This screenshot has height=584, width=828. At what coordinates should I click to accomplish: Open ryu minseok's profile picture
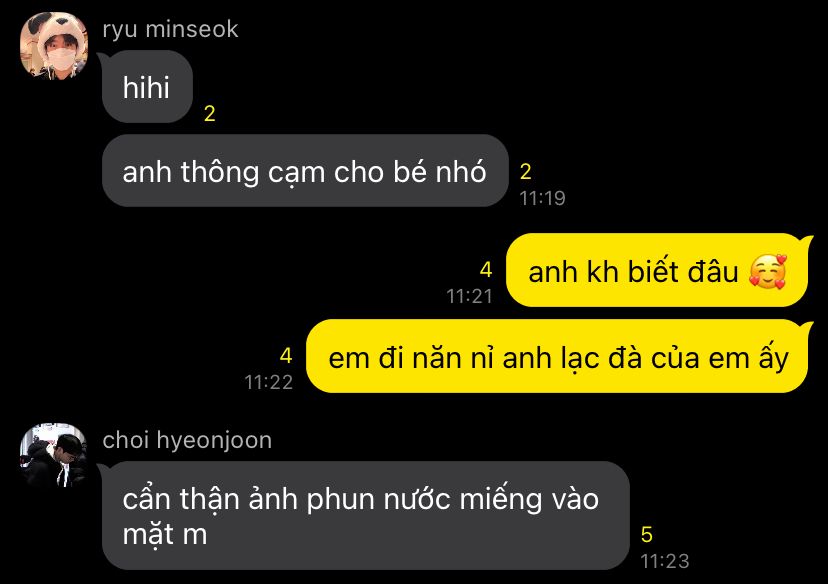click(54, 46)
